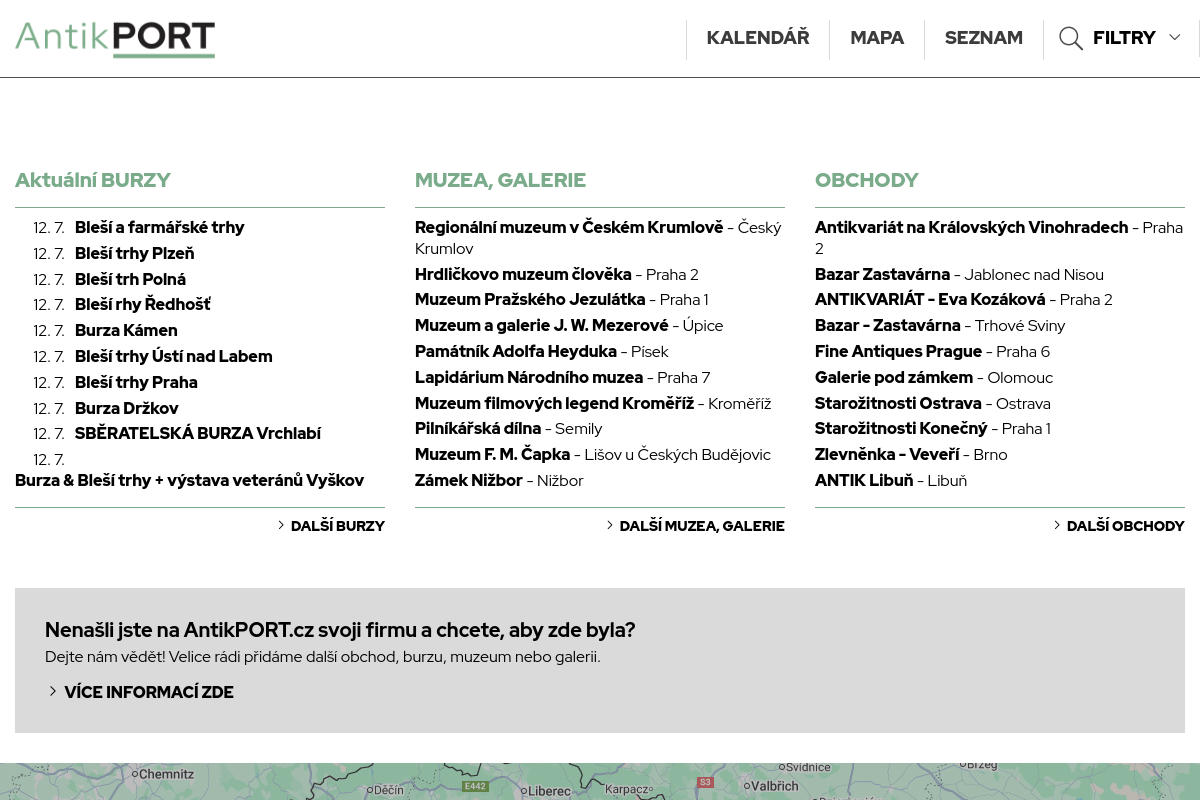Open Muzeum Pražského Jezulátka
This screenshot has height=800, width=1200.
click(530, 300)
